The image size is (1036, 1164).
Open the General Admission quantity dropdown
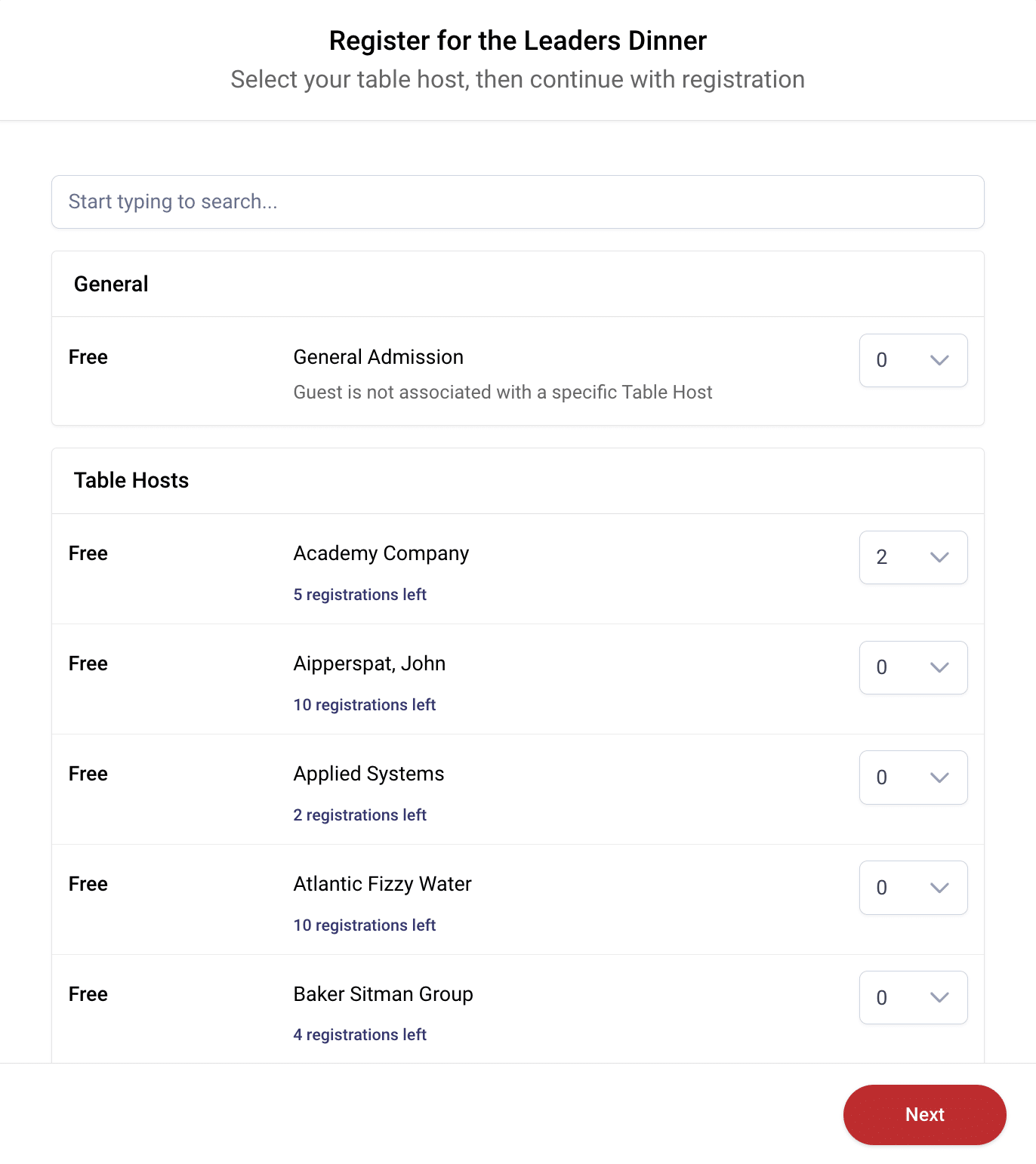(913, 360)
